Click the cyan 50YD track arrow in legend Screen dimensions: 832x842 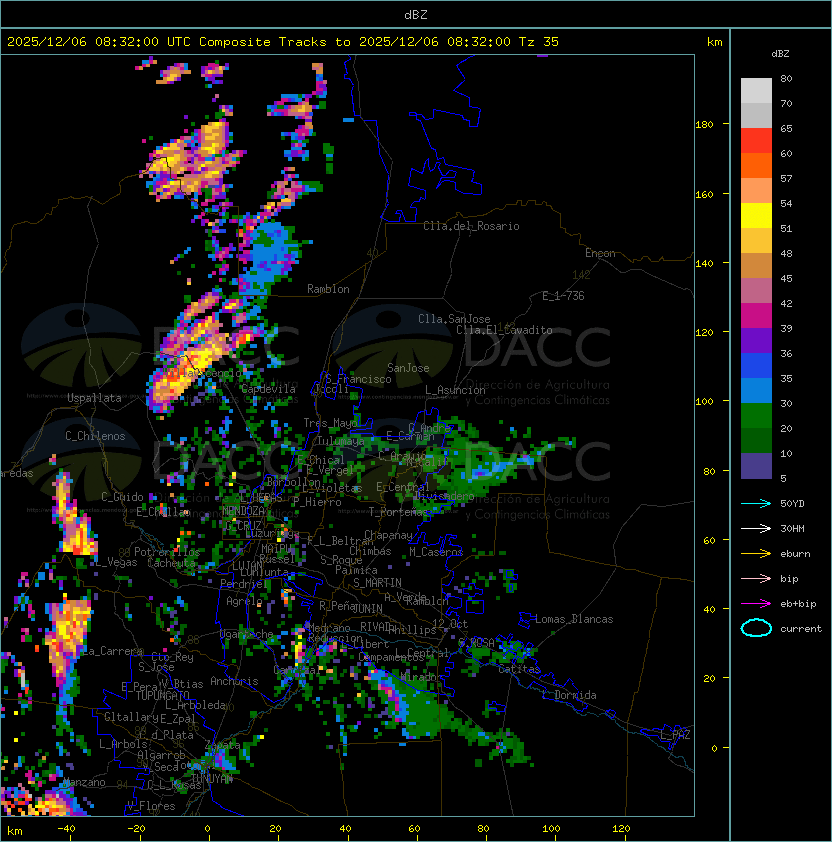point(756,503)
